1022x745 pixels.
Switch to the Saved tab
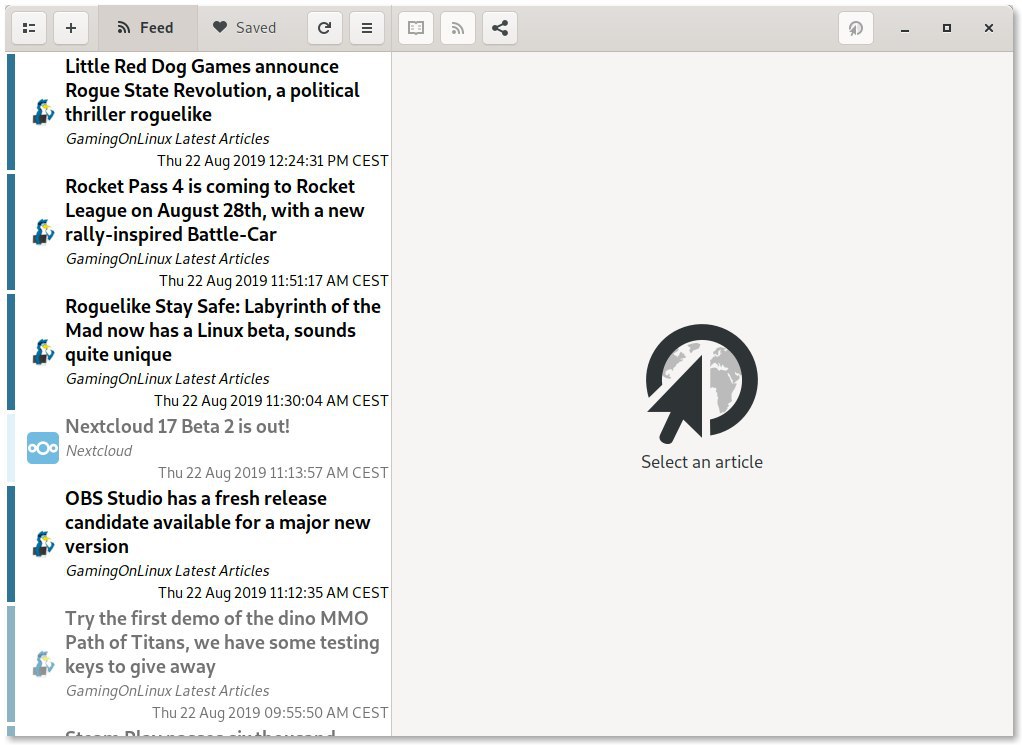[x=246, y=28]
